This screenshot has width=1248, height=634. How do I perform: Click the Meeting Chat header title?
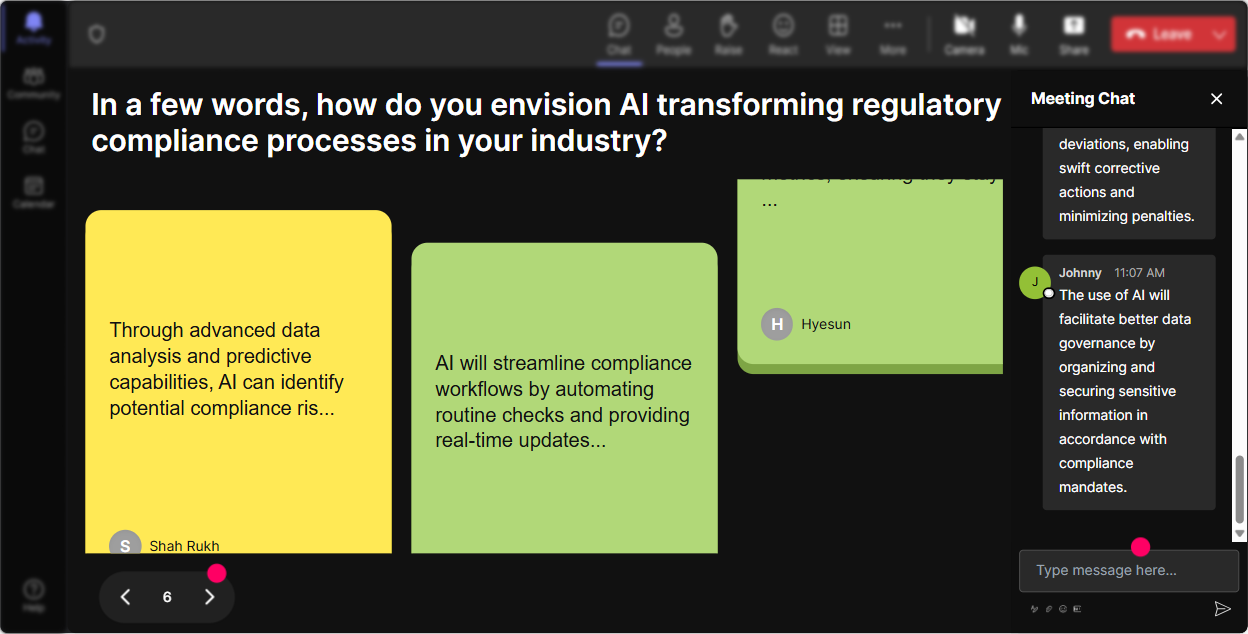[1083, 98]
